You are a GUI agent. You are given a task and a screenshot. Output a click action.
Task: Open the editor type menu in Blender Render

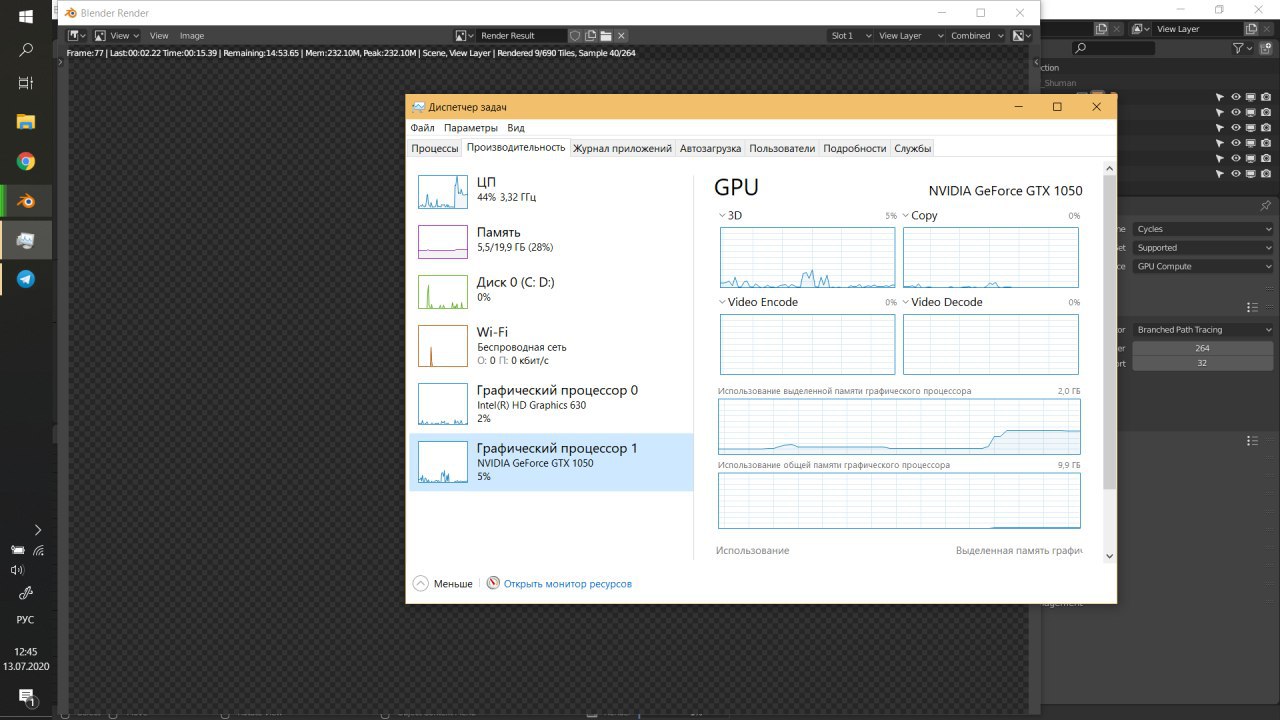point(76,36)
